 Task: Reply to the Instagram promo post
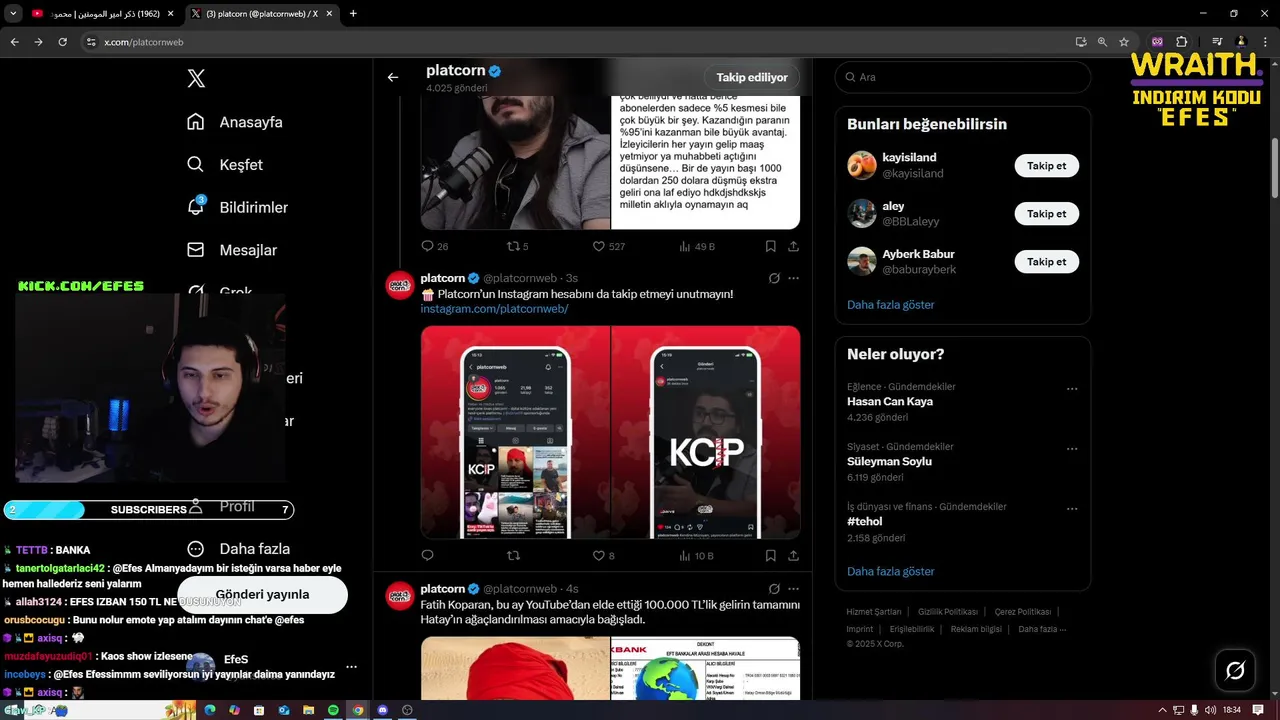pos(428,555)
